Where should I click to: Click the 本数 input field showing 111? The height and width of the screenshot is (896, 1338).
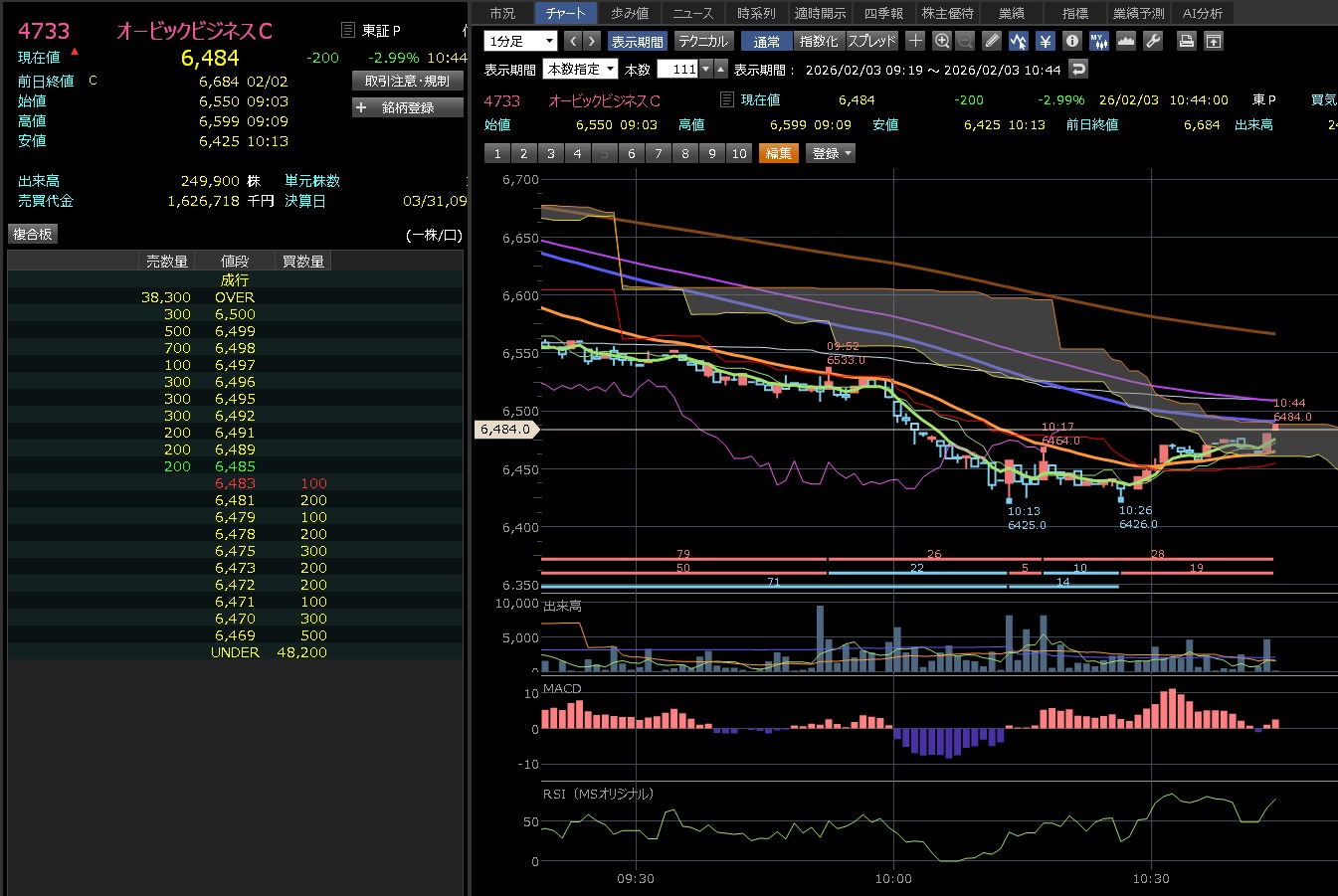(680, 69)
